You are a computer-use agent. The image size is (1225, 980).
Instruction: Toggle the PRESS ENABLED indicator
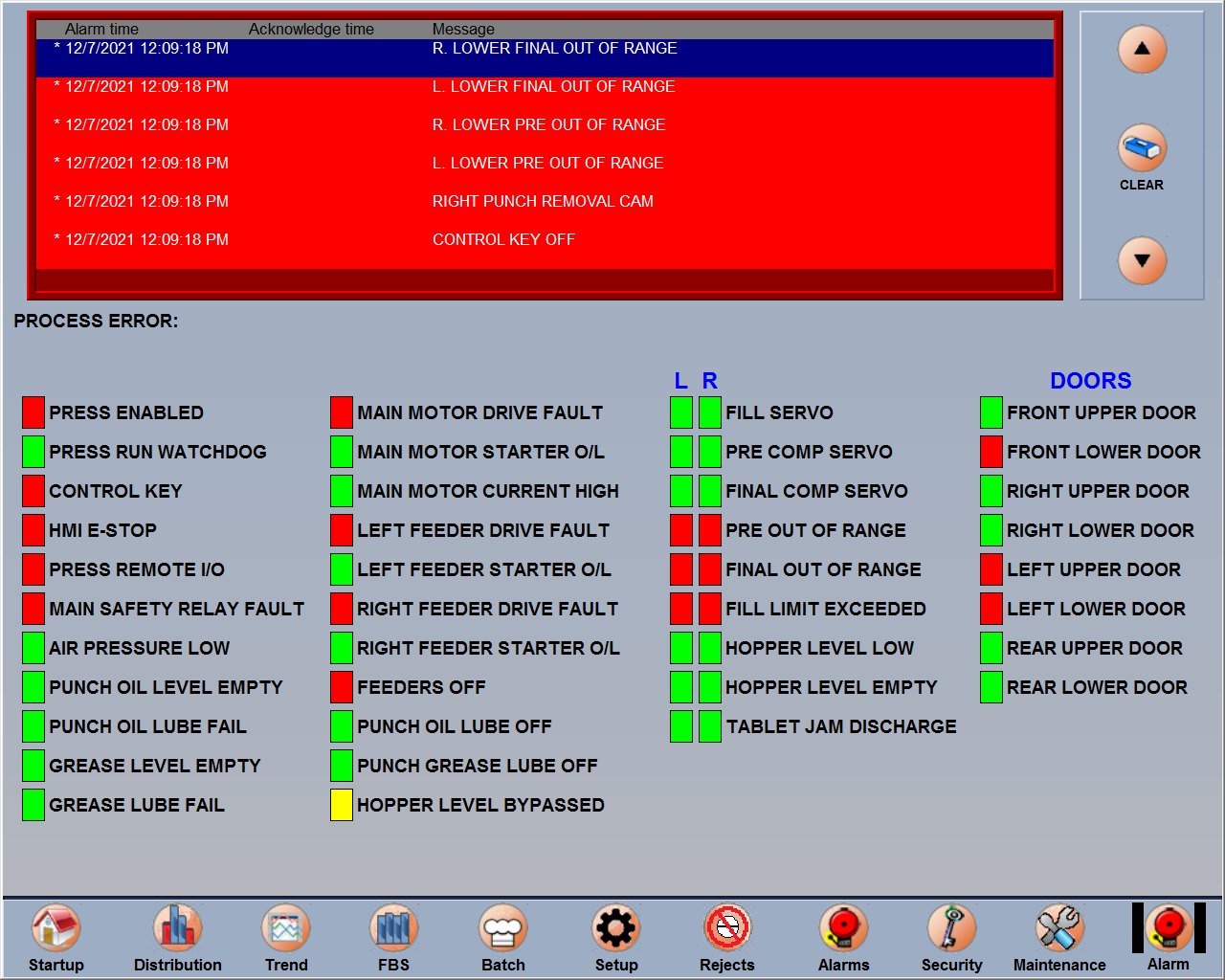point(33,412)
